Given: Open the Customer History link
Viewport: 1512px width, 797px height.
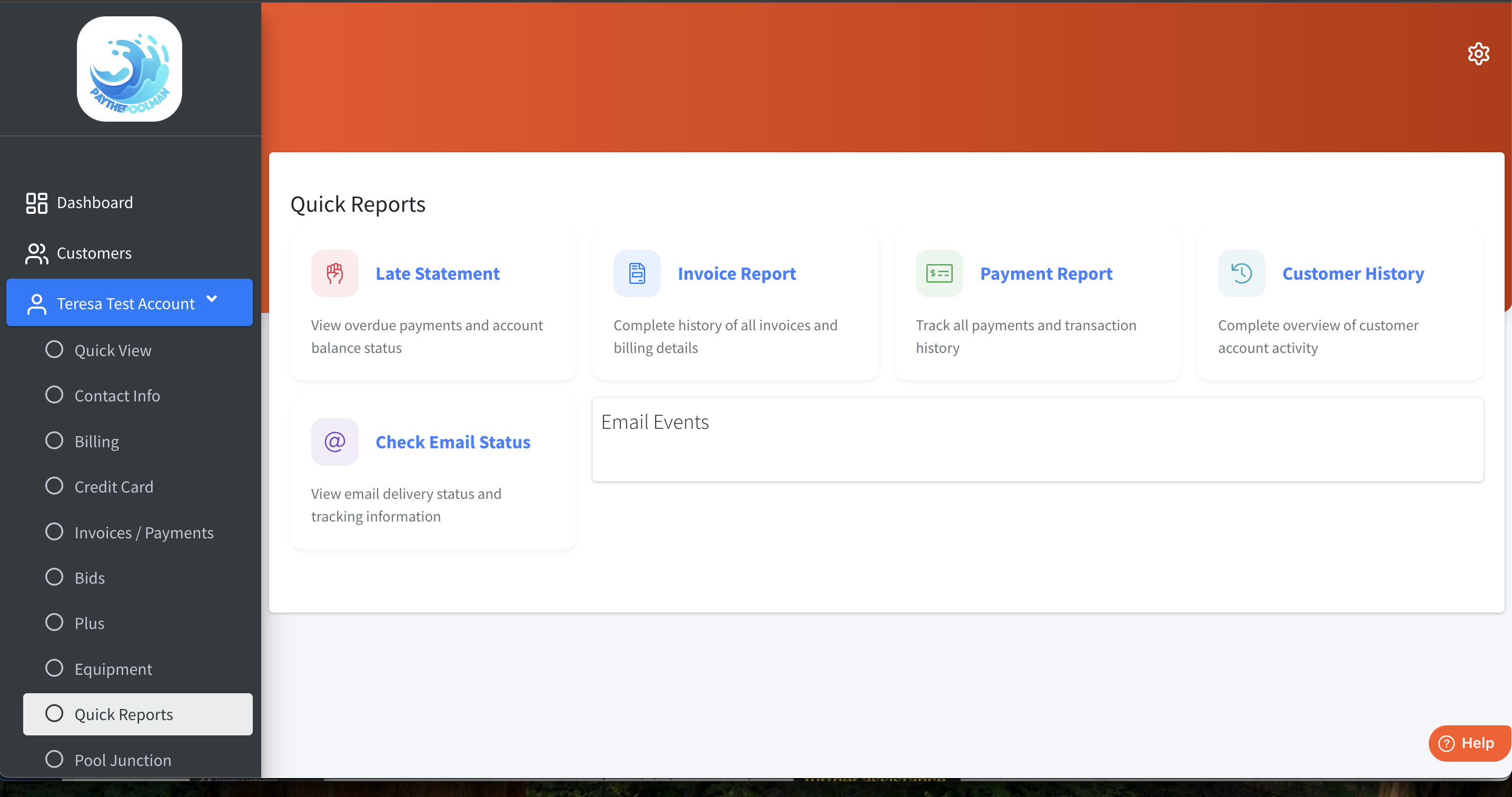Looking at the screenshot, I should [1353, 273].
